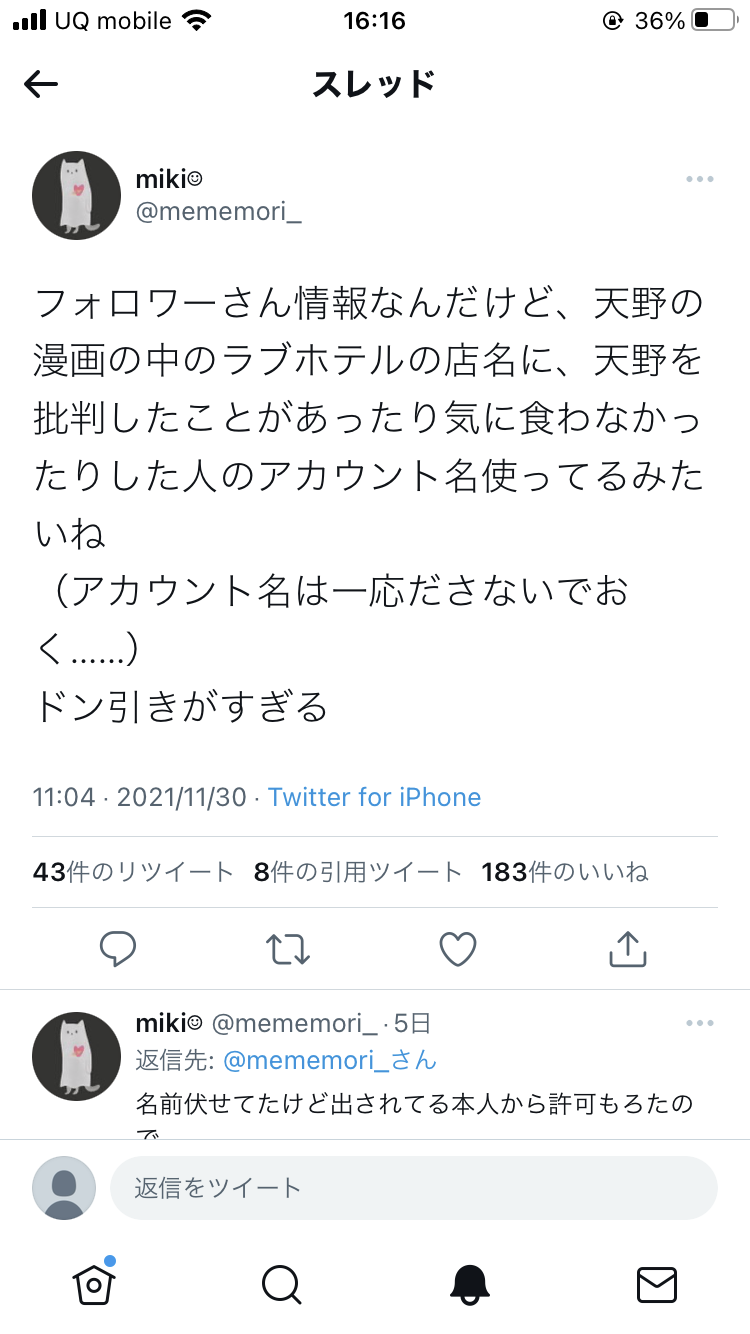This screenshot has width=750, height=1334.
Task: View the 8件の引用ツイート list
Action: point(358,872)
